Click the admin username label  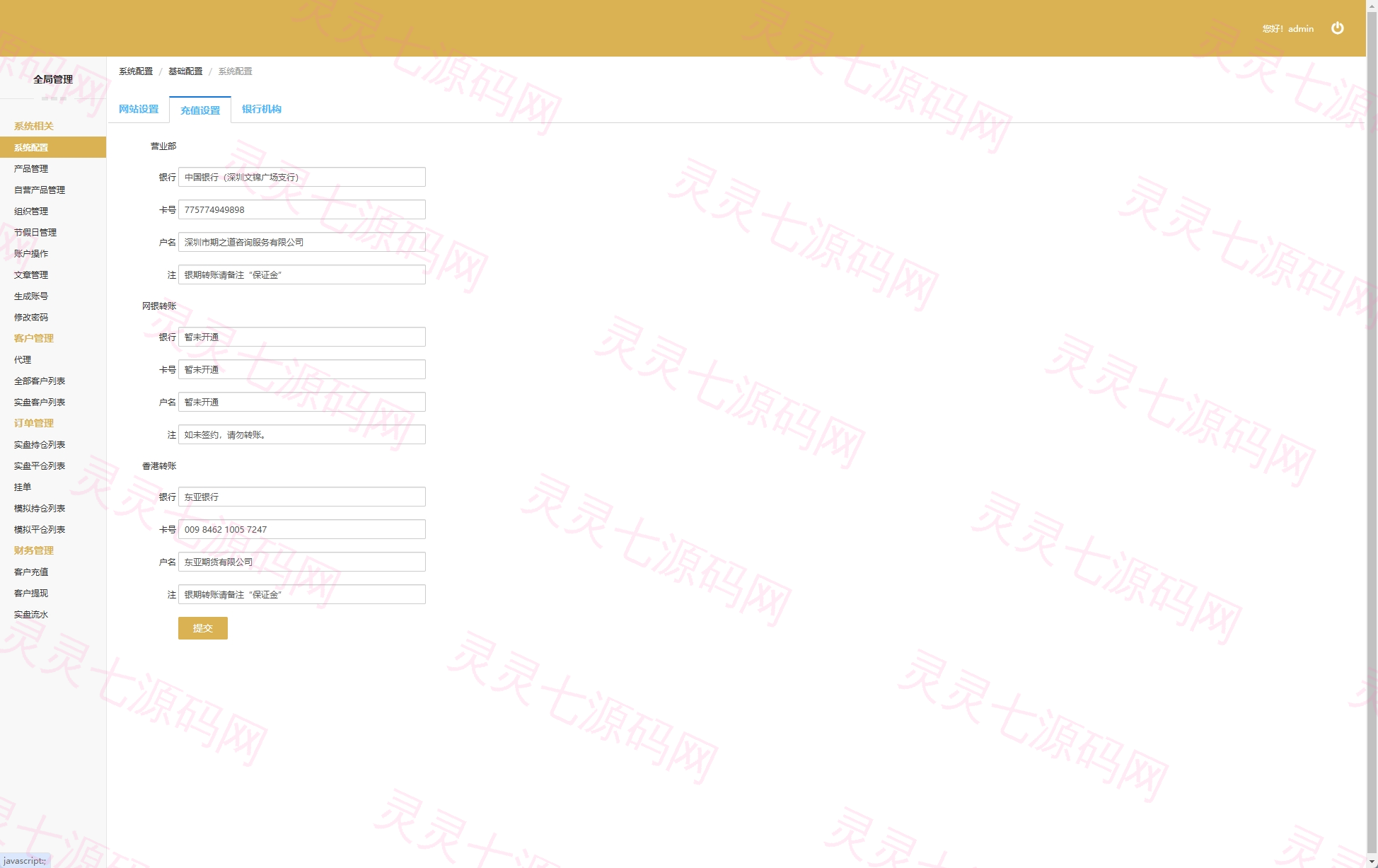[1300, 29]
